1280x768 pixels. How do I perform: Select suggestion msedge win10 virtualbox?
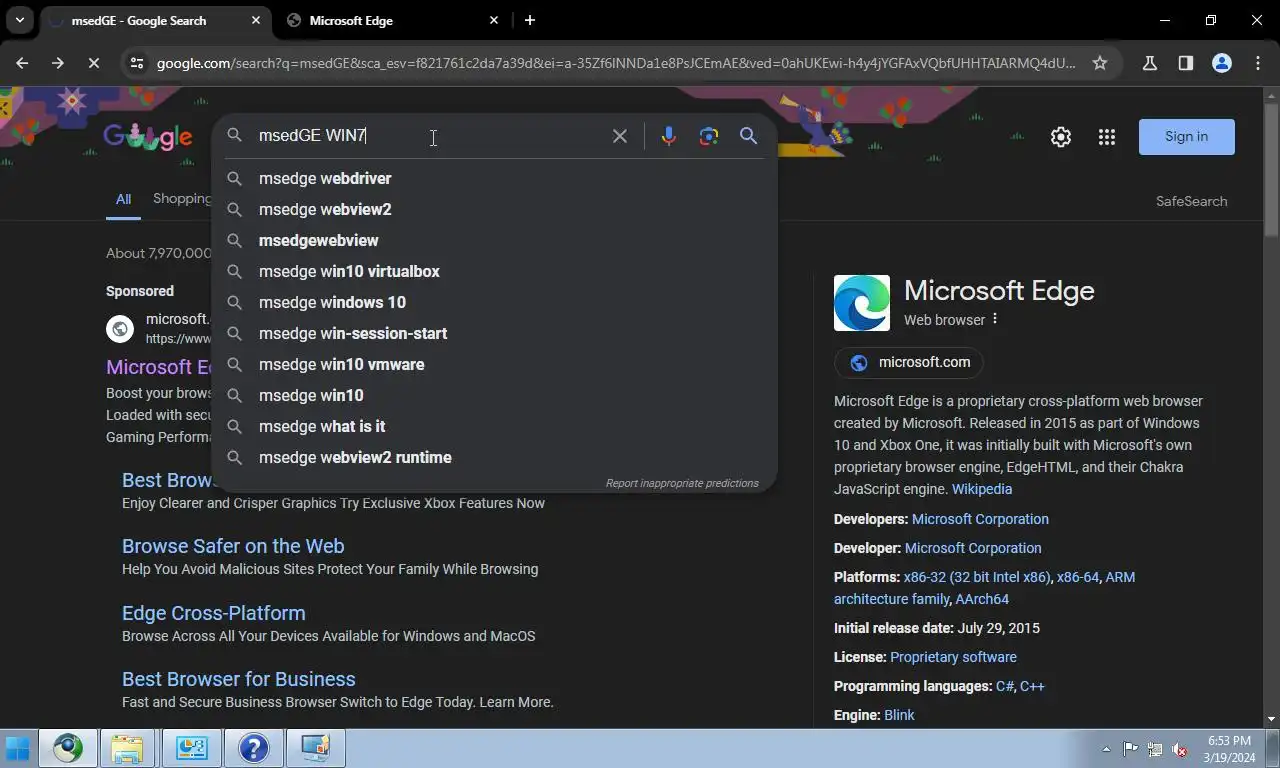[x=494, y=271]
